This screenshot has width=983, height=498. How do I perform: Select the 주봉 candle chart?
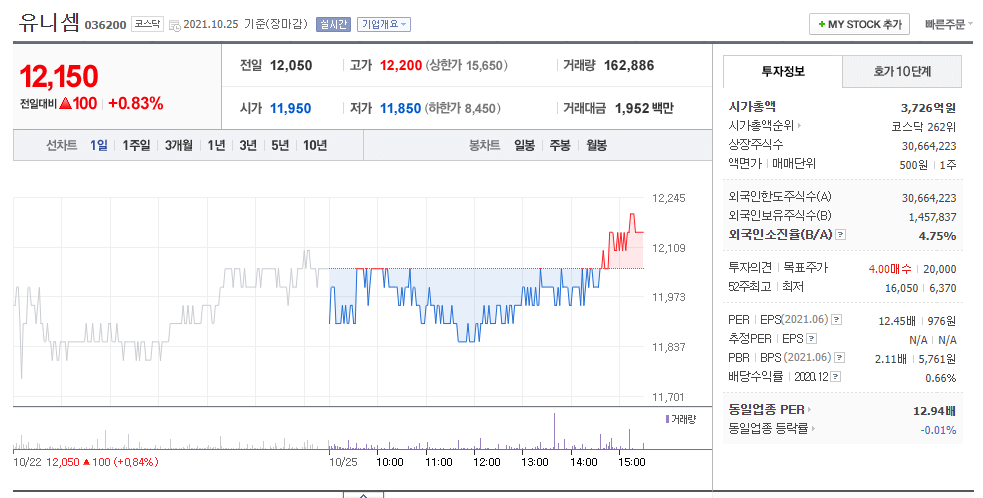pos(560,146)
